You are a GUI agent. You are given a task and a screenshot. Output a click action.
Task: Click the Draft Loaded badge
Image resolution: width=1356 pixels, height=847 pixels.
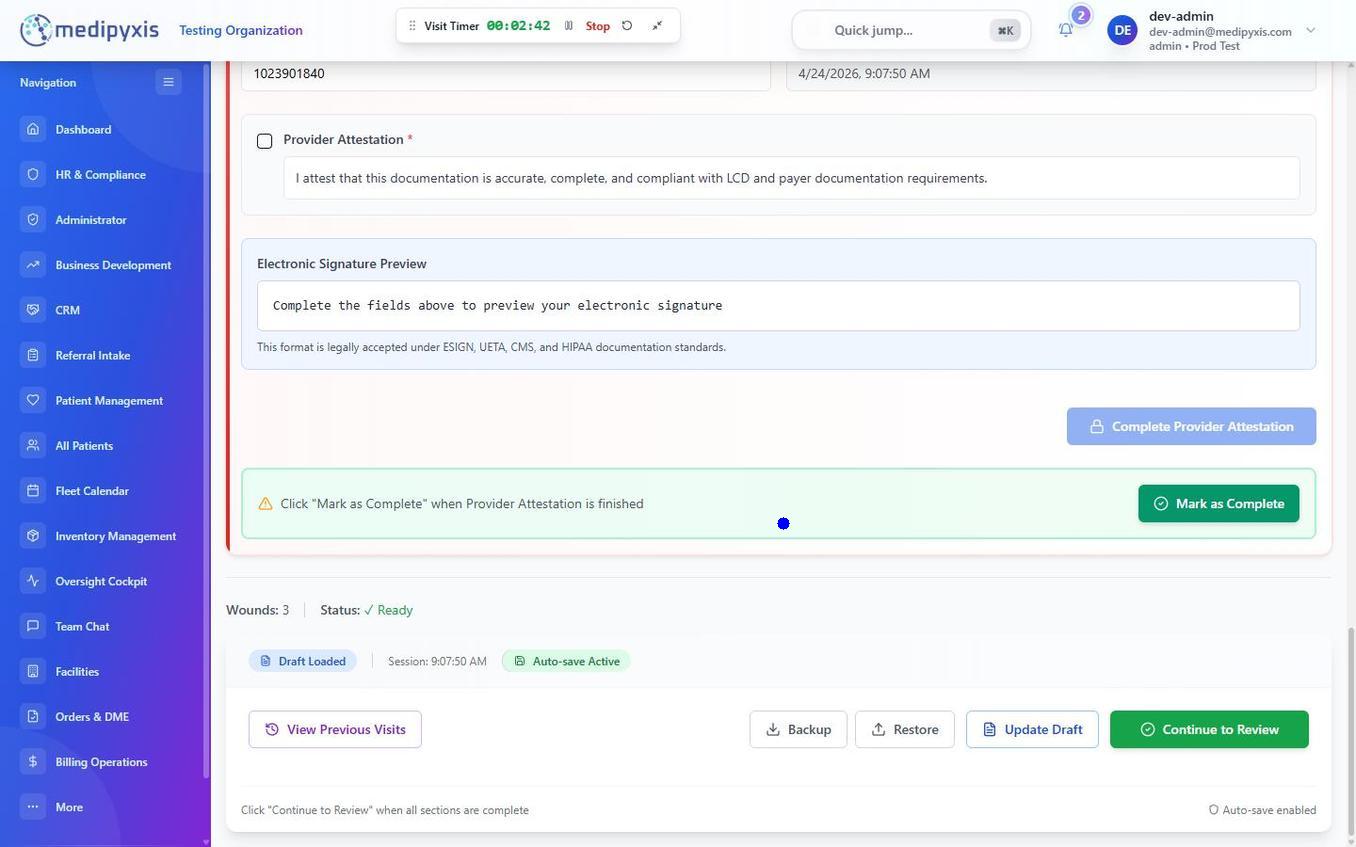coord(303,661)
